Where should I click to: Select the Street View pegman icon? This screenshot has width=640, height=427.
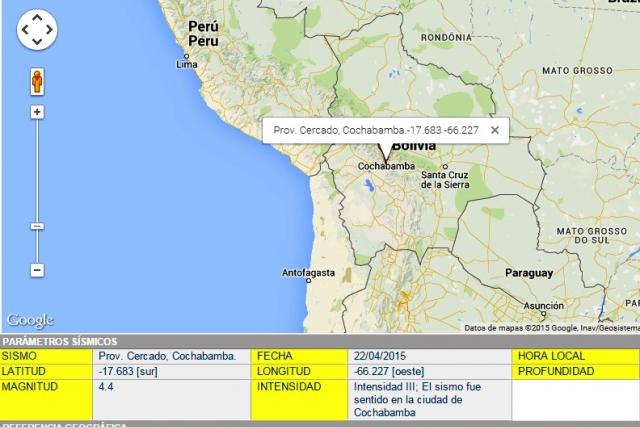[x=37, y=82]
